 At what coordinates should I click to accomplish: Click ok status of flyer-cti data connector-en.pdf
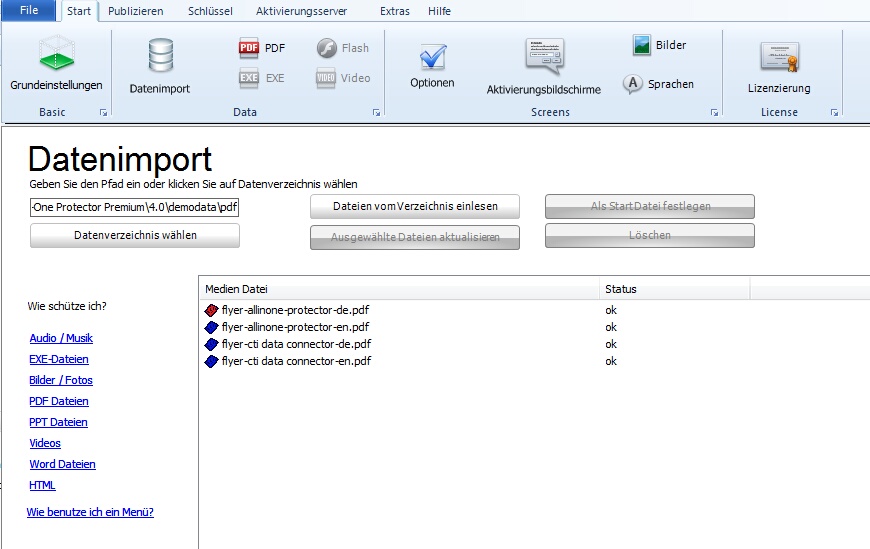coord(611,361)
